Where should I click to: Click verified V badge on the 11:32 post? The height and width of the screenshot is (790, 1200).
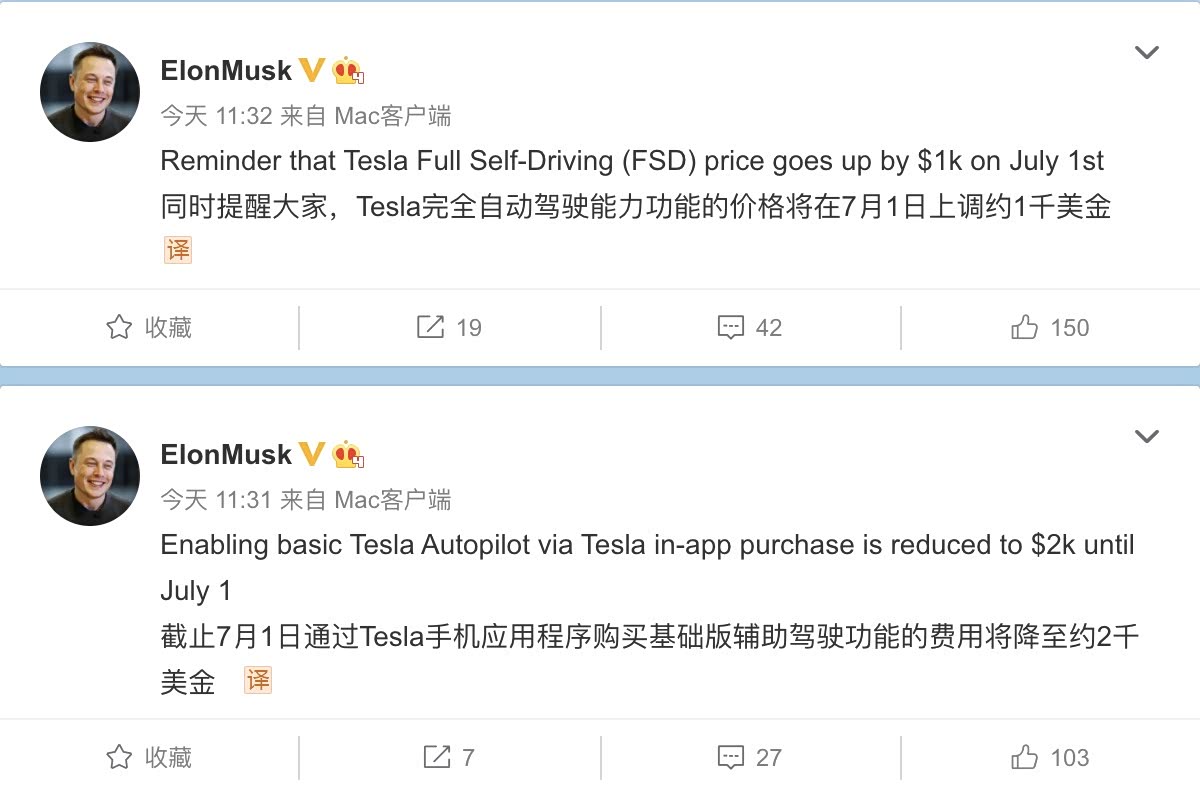pyautogui.click(x=312, y=70)
